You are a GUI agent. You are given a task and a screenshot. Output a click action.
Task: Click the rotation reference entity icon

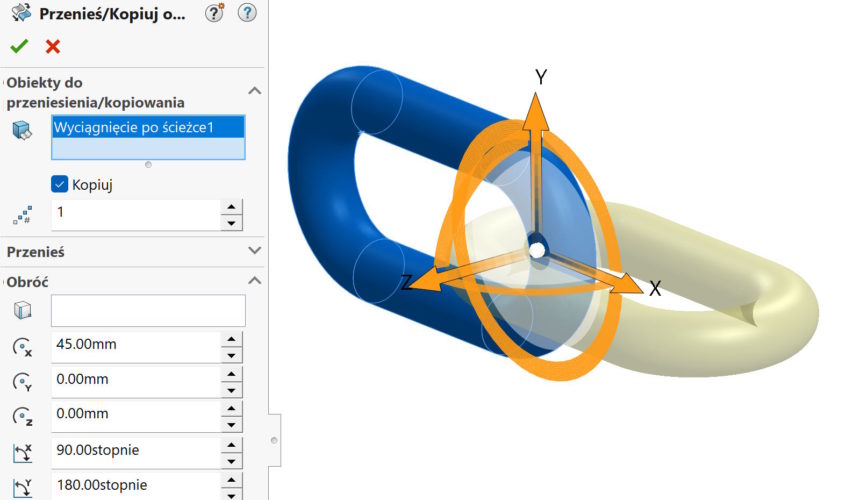(x=21, y=311)
